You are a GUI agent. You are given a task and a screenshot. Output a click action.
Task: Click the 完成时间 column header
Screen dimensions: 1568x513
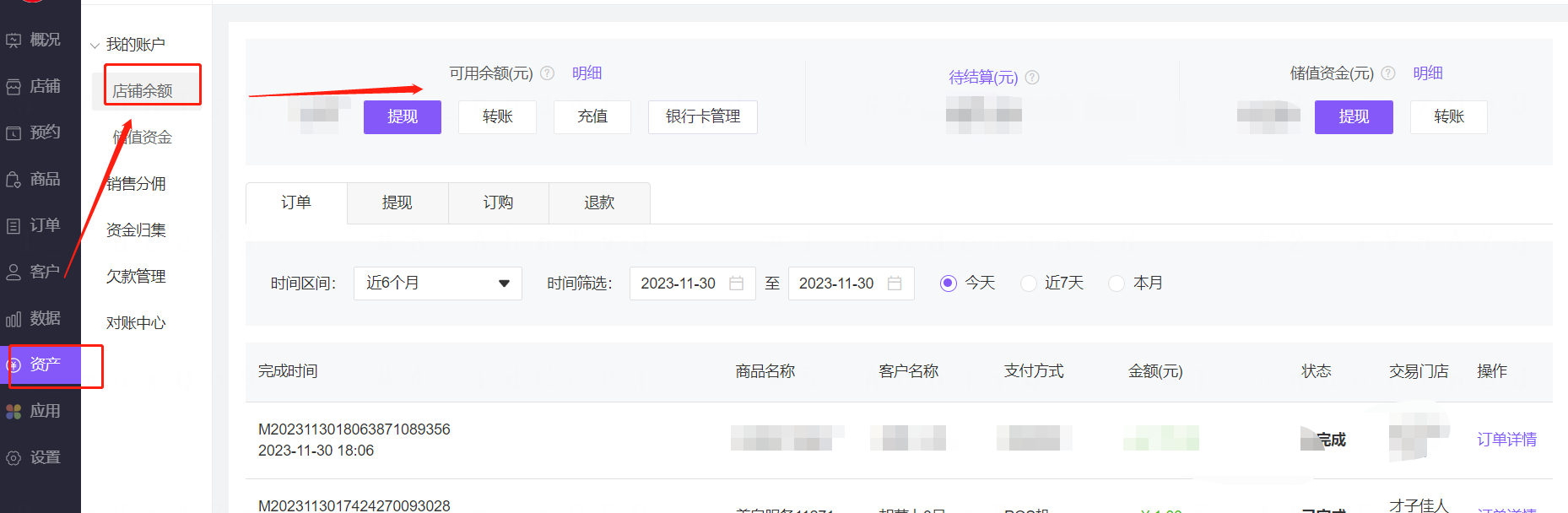tap(288, 371)
